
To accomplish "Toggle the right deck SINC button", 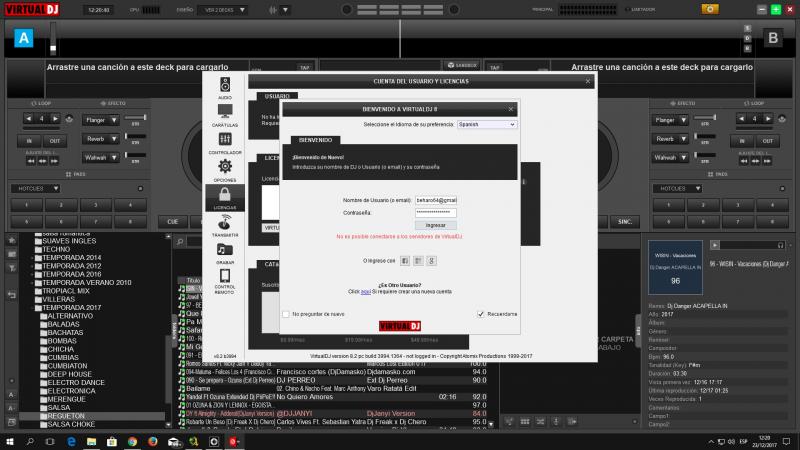I will tap(624, 222).
